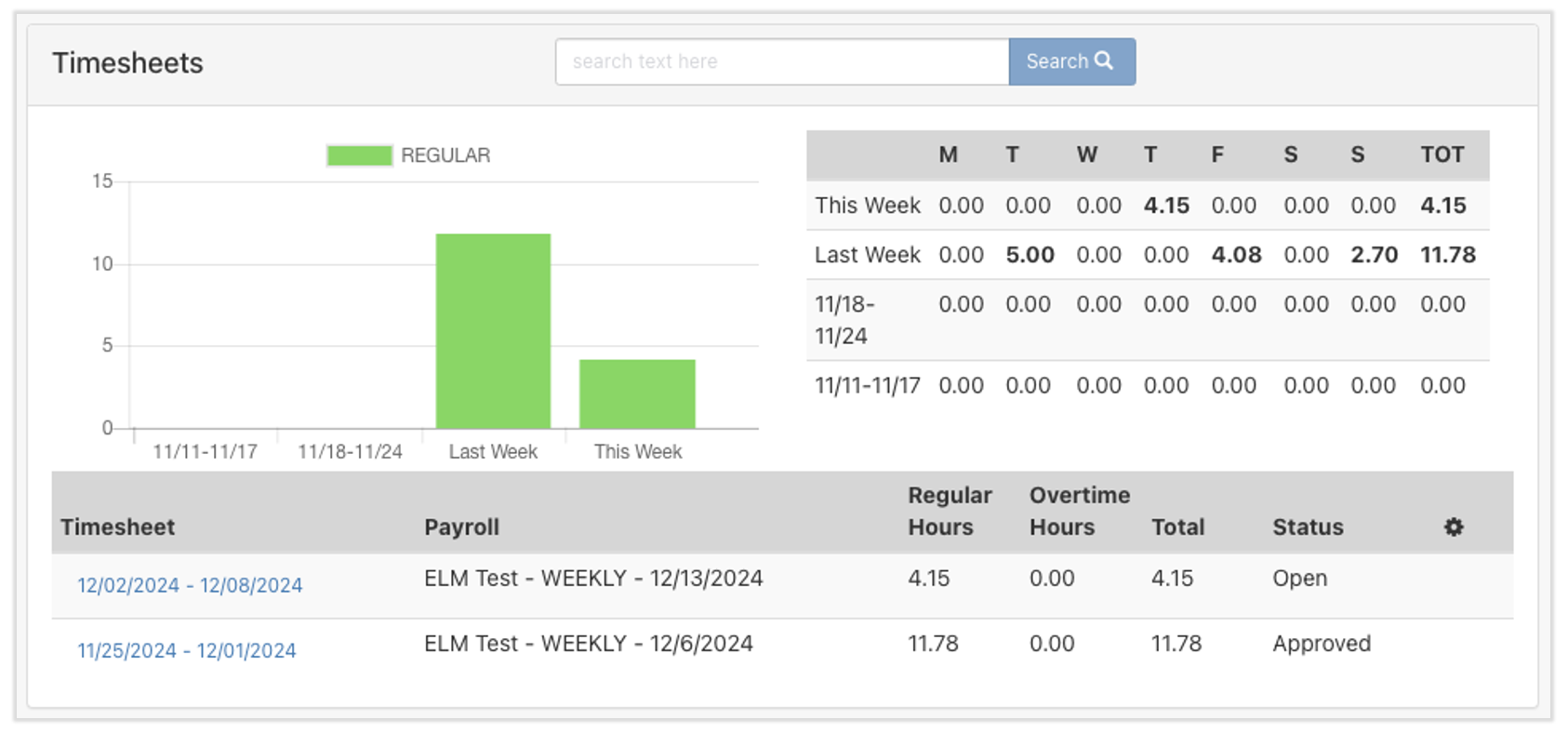Click the Overtime Hours column header

tap(1079, 511)
